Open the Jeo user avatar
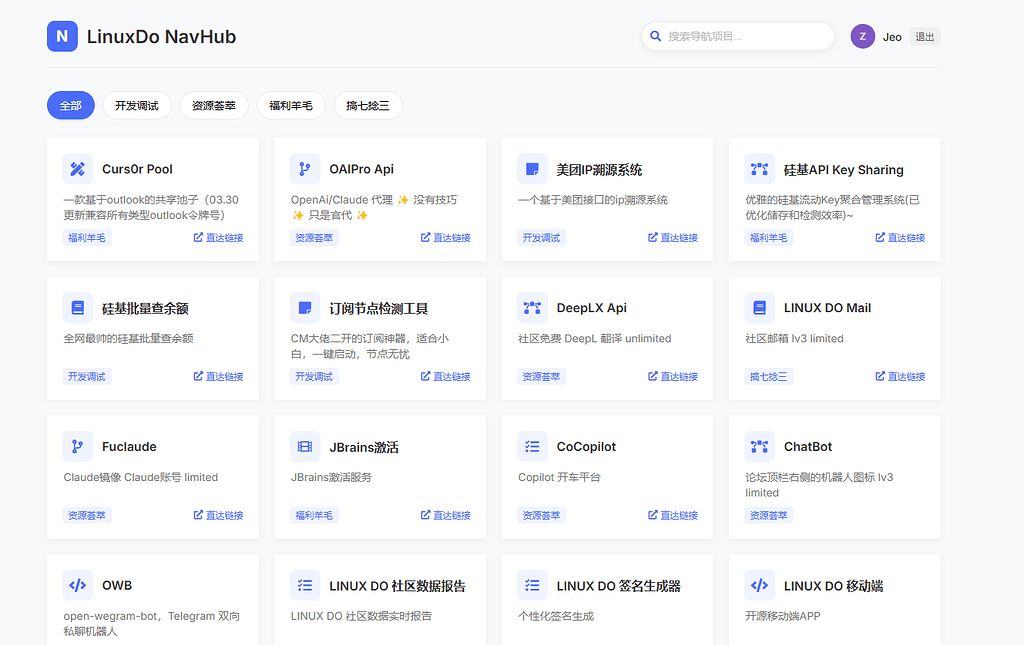This screenshot has height=645, width=1024. [x=863, y=37]
